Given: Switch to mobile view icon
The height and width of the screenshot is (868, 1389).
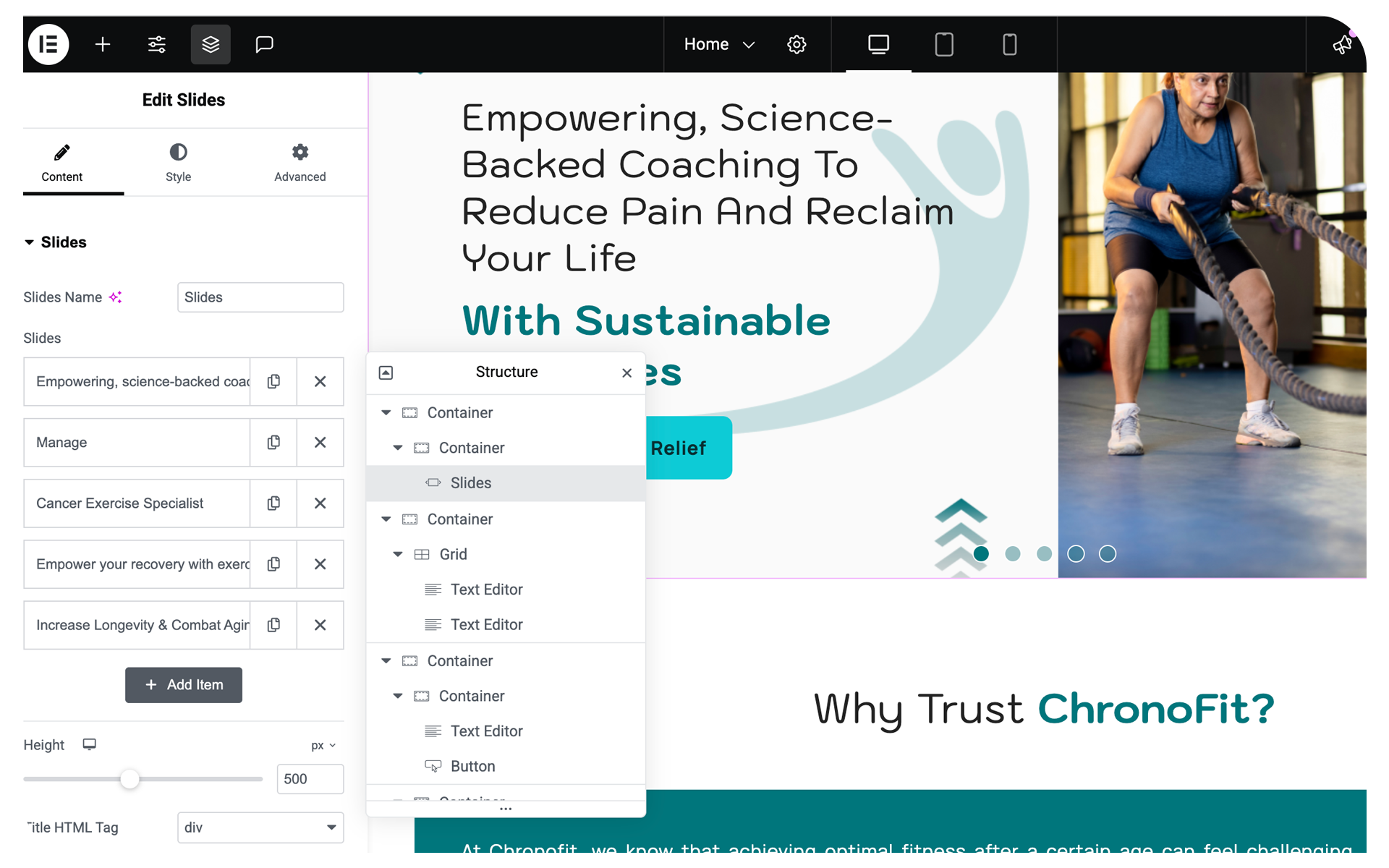Looking at the screenshot, I should click(x=1009, y=44).
